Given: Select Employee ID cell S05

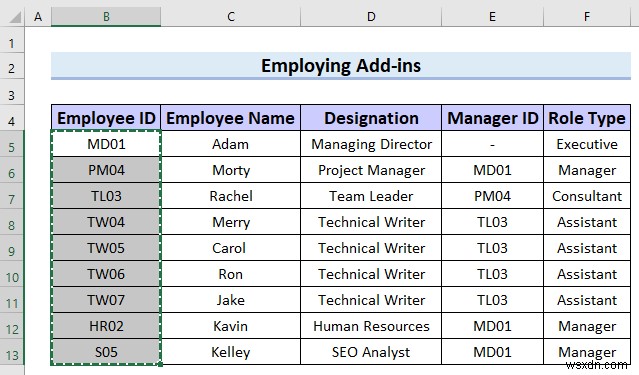Looking at the screenshot, I should pyautogui.click(x=106, y=352).
